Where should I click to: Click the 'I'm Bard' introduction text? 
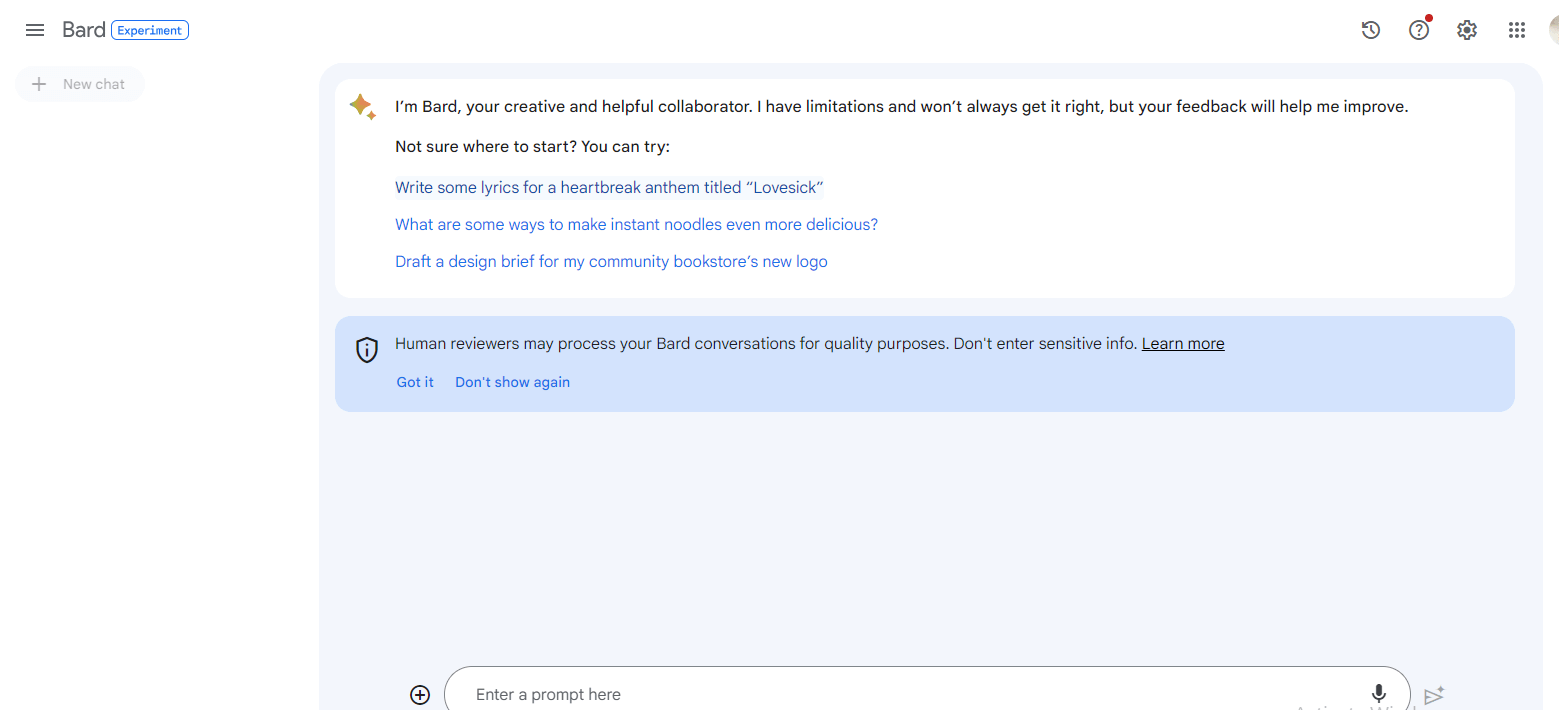coord(901,106)
